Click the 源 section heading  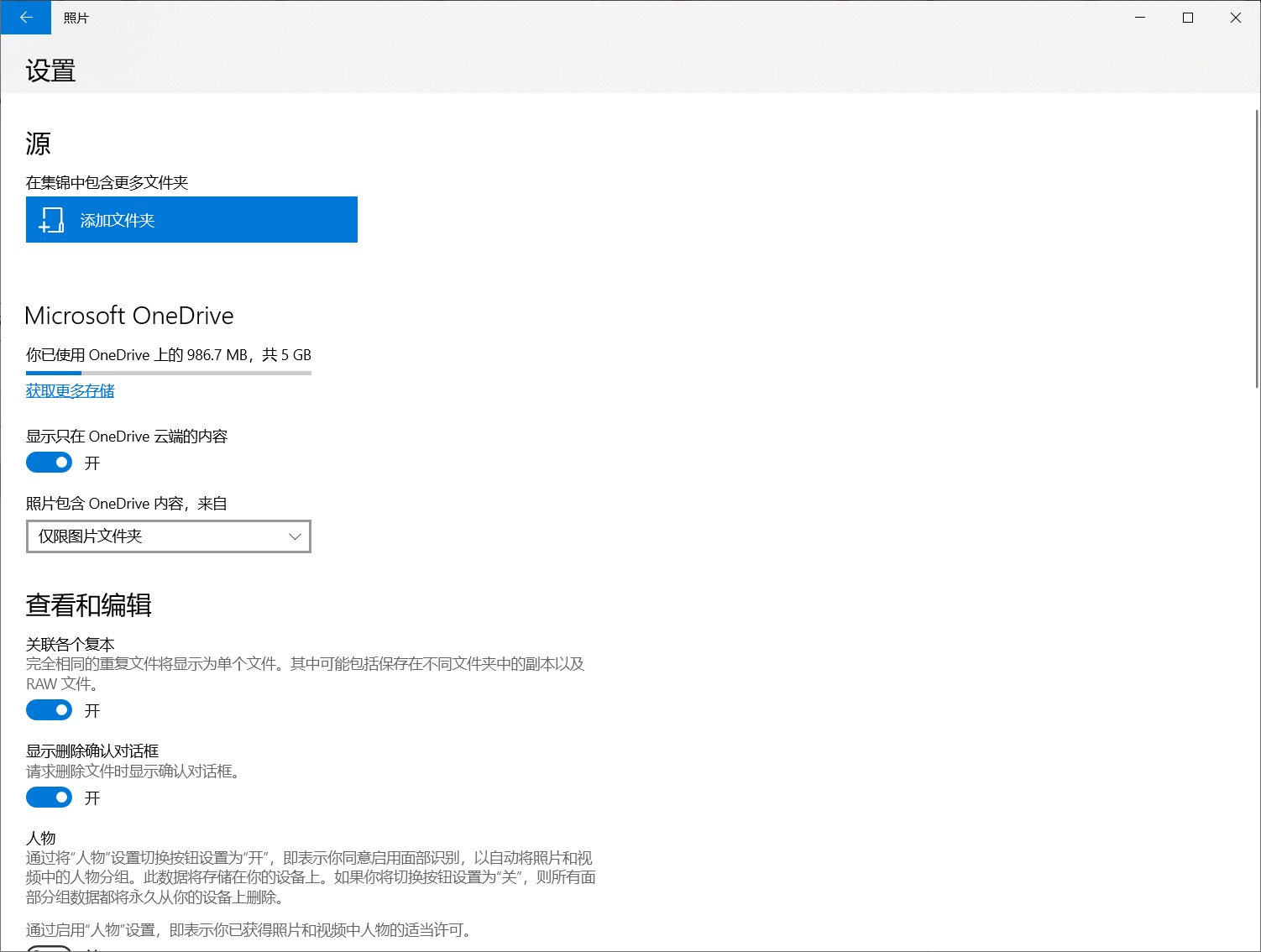coord(39,144)
